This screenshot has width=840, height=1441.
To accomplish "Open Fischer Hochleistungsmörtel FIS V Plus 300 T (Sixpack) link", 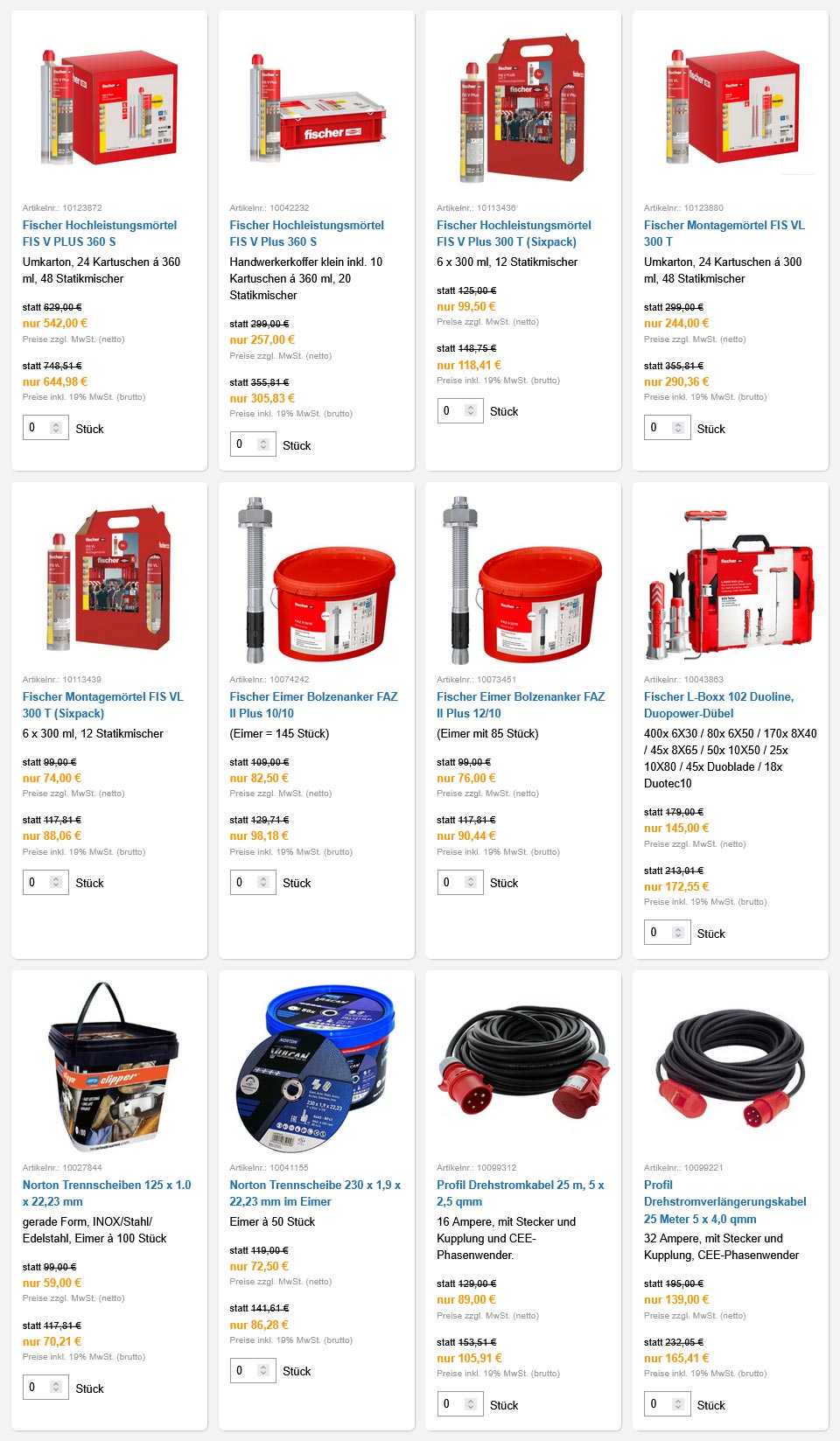I will [x=514, y=234].
